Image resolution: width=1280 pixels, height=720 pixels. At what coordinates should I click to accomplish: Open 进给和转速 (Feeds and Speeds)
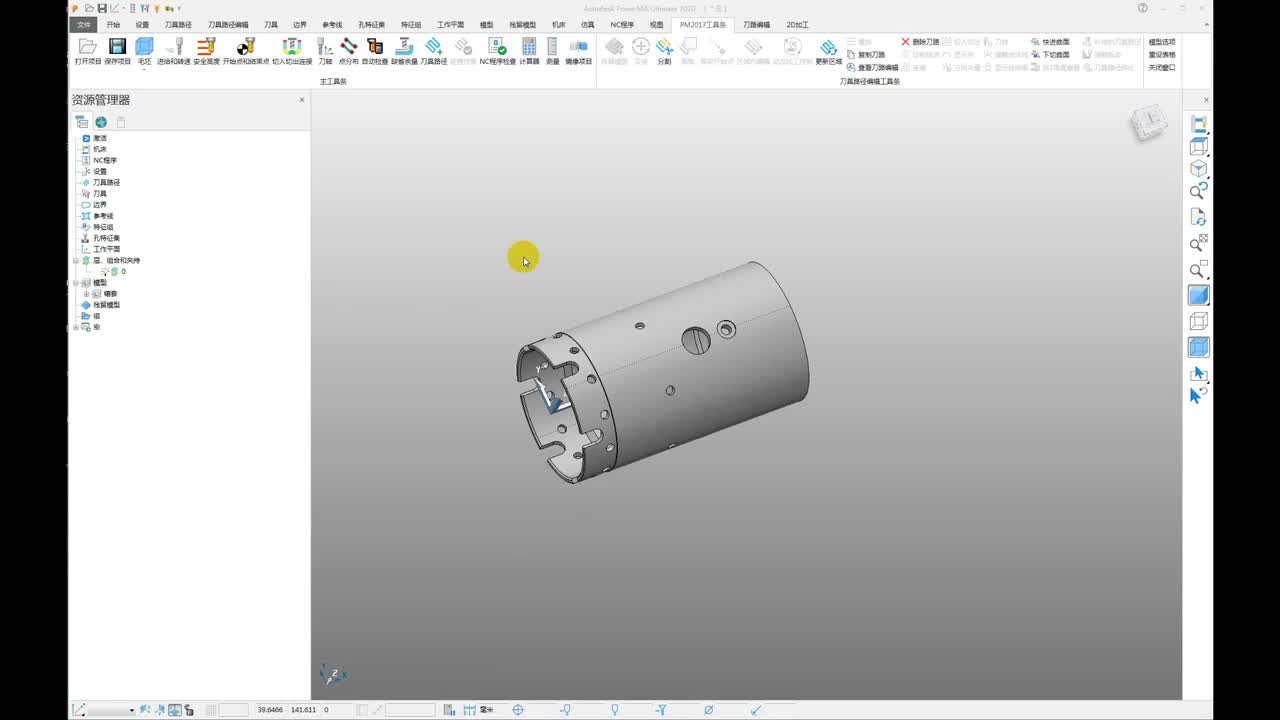pyautogui.click(x=174, y=51)
